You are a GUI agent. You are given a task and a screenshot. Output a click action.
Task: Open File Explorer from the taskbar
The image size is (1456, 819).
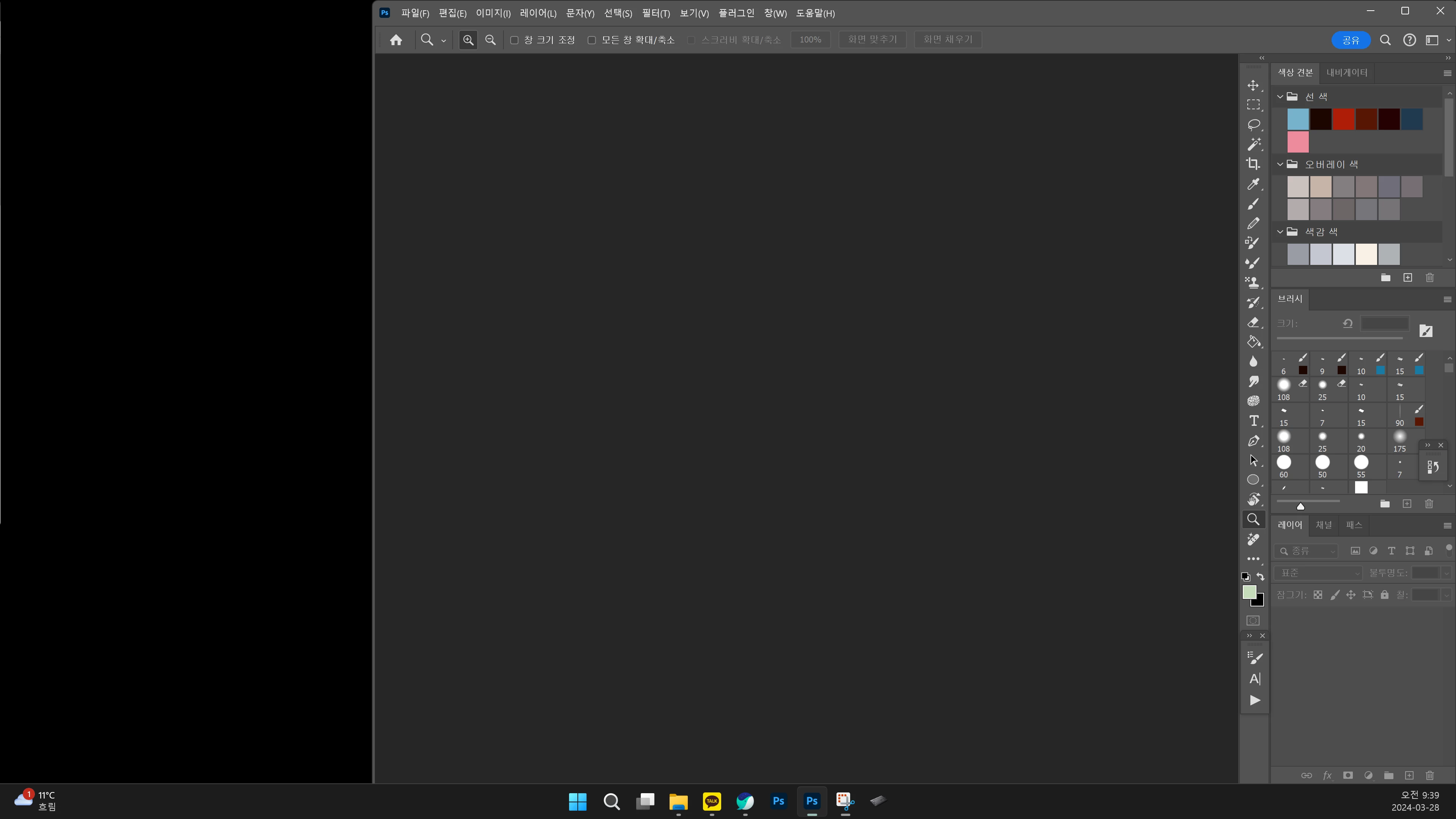tap(678, 801)
